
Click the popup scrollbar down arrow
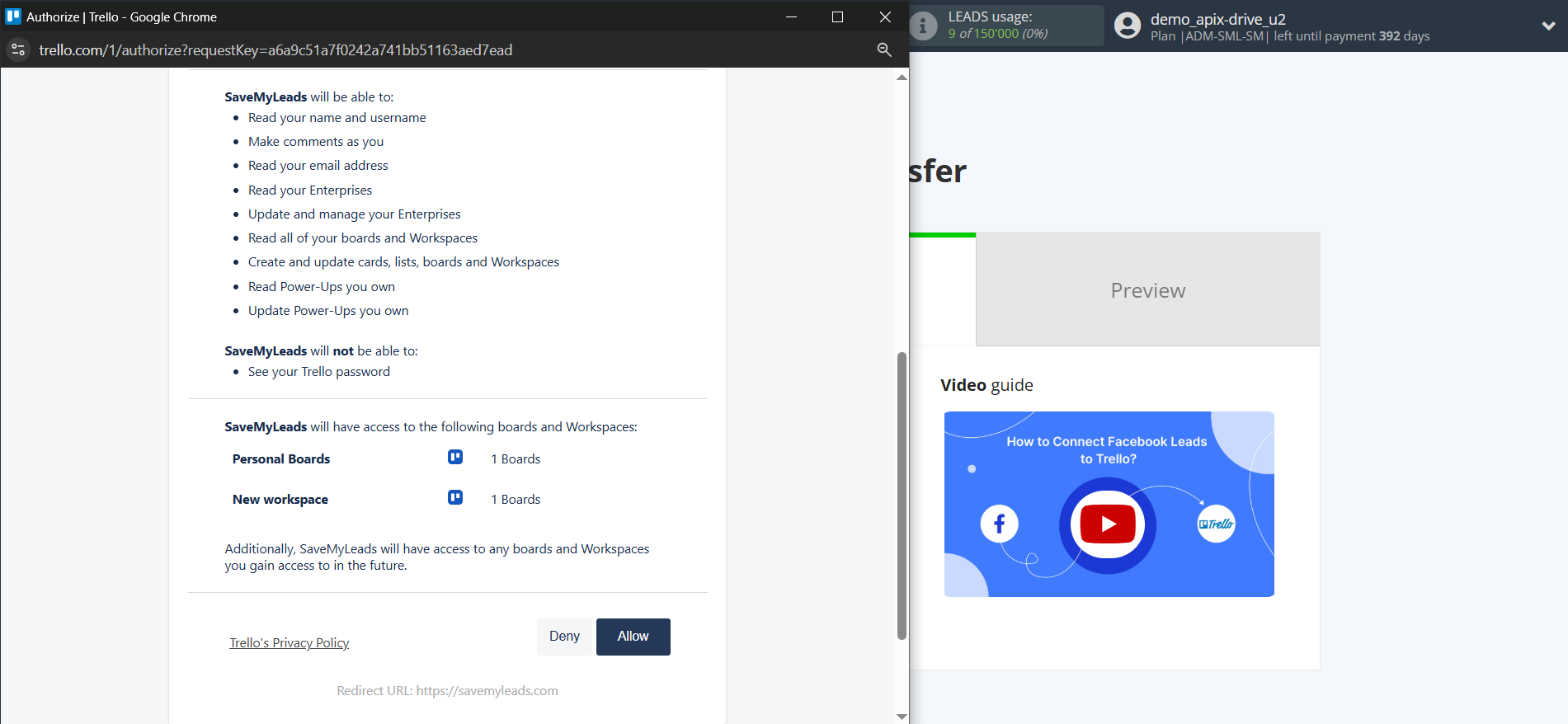click(902, 717)
